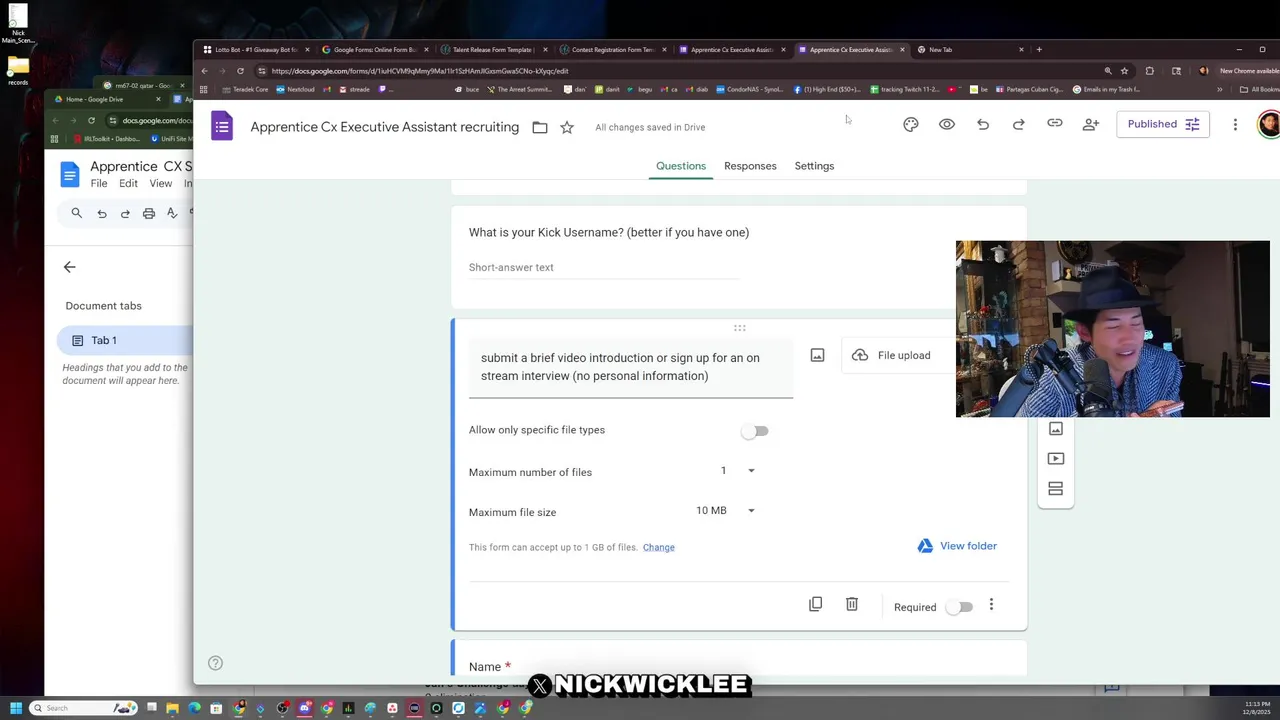Bookmark this page with the address-bar star
The width and height of the screenshot is (1280, 720).
point(1124,71)
